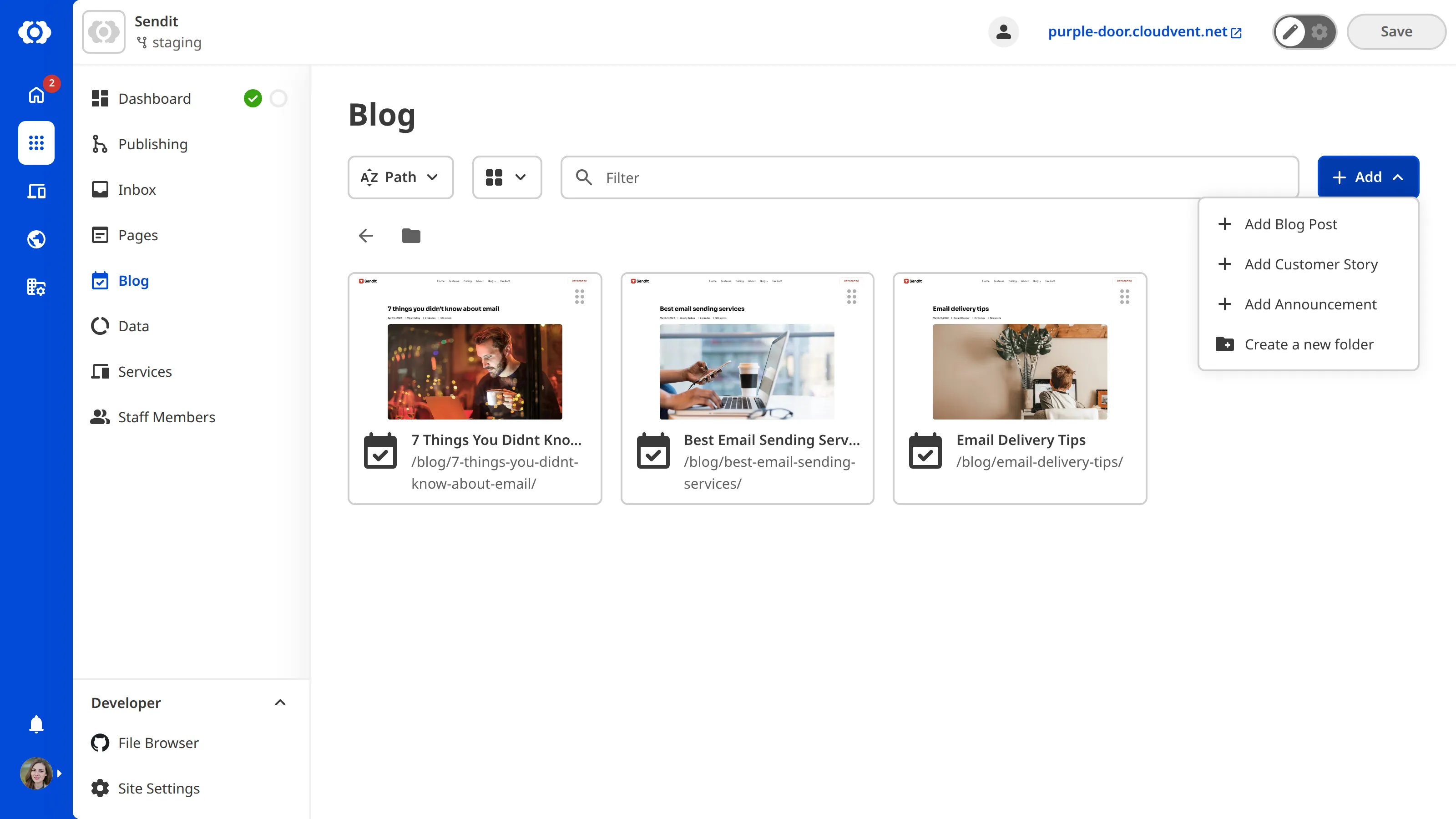
Task: Select Create a new folder from the menu
Action: [1309, 344]
